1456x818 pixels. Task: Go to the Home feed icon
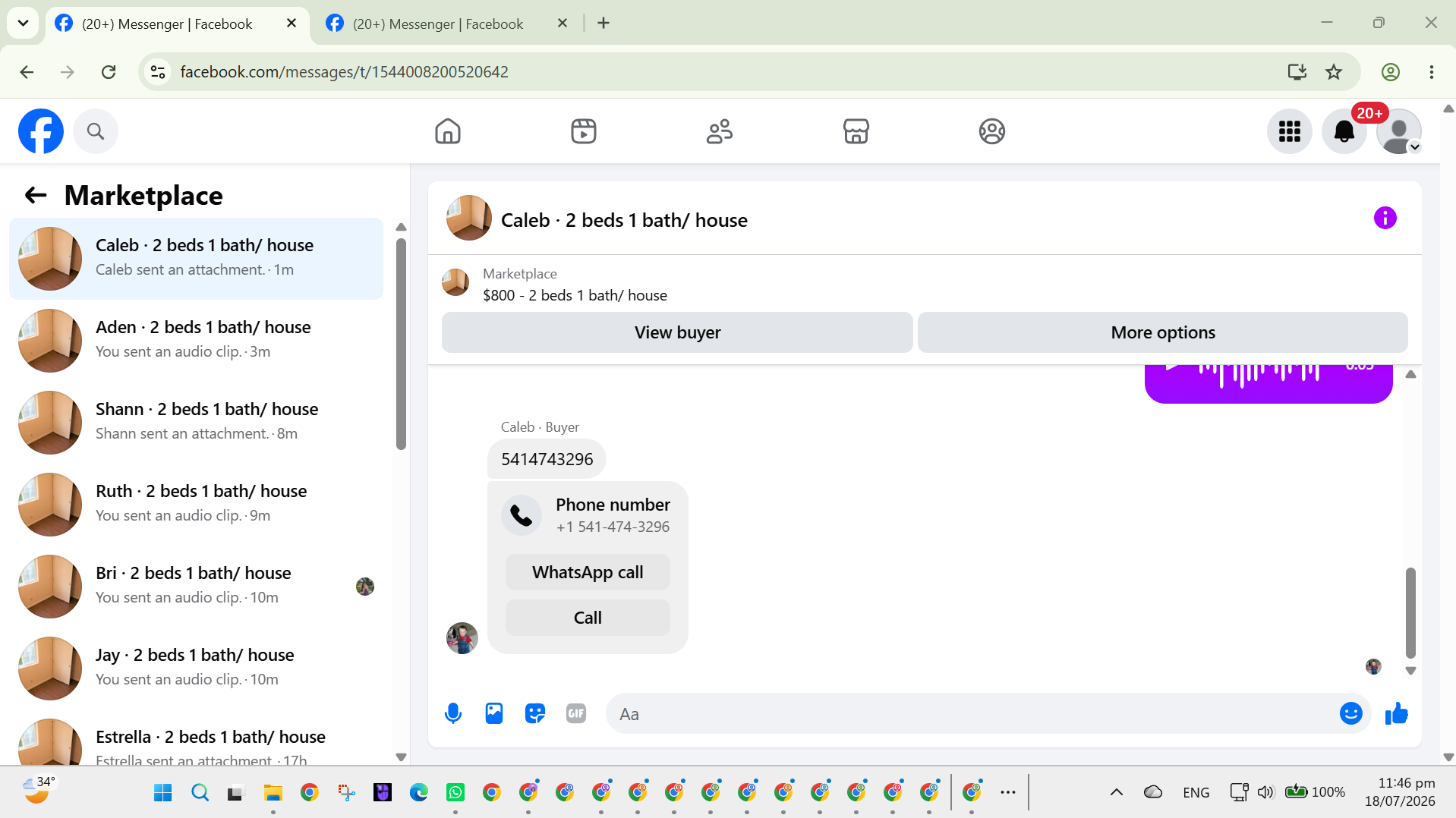(448, 131)
